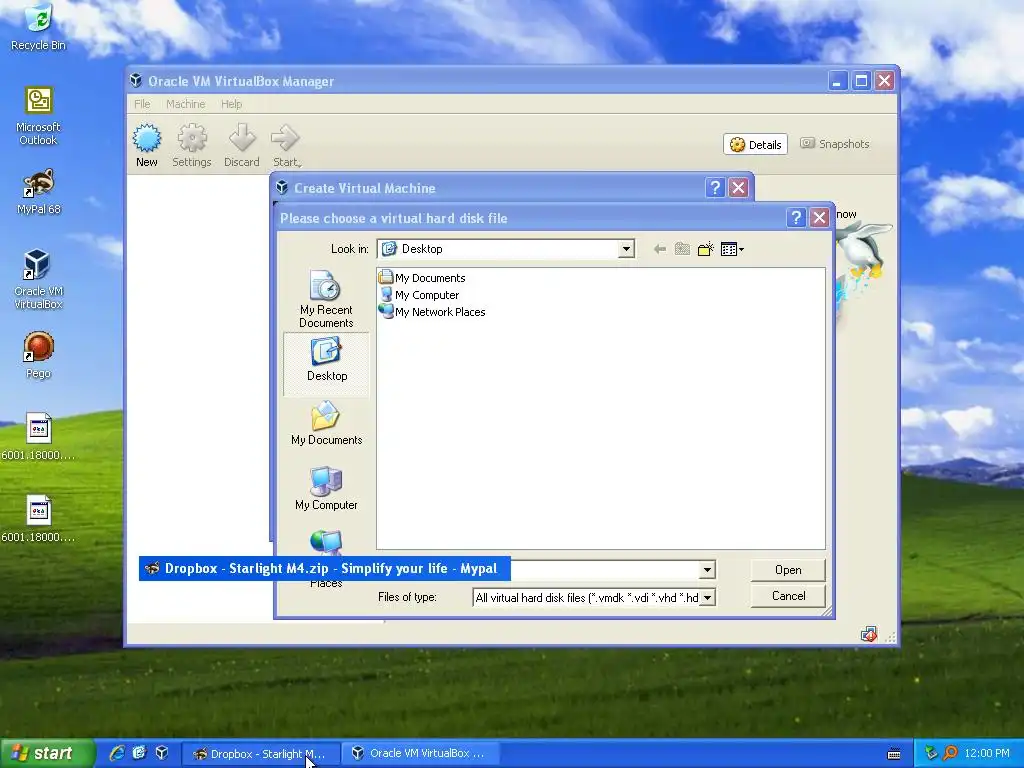Click help button of Create Virtual Machine
The height and width of the screenshot is (768, 1024).
pyautogui.click(x=714, y=187)
